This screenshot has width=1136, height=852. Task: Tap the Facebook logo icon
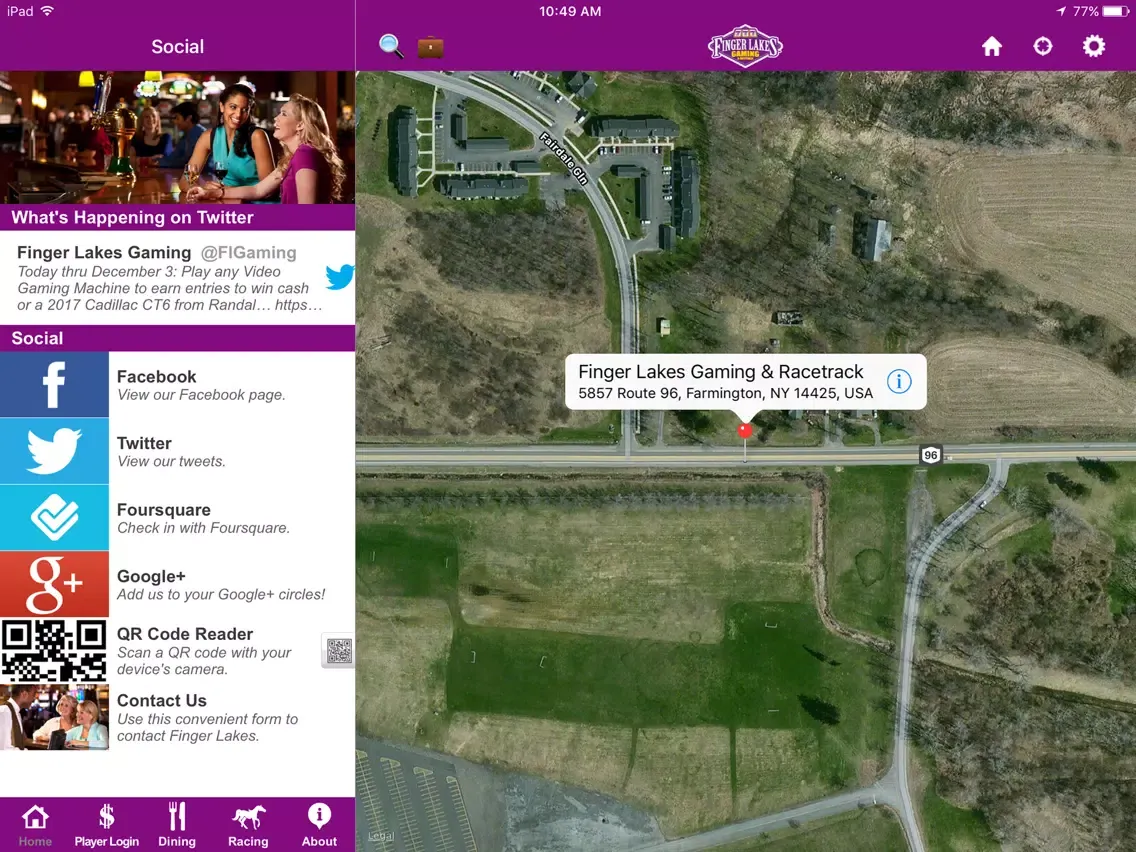54,385
